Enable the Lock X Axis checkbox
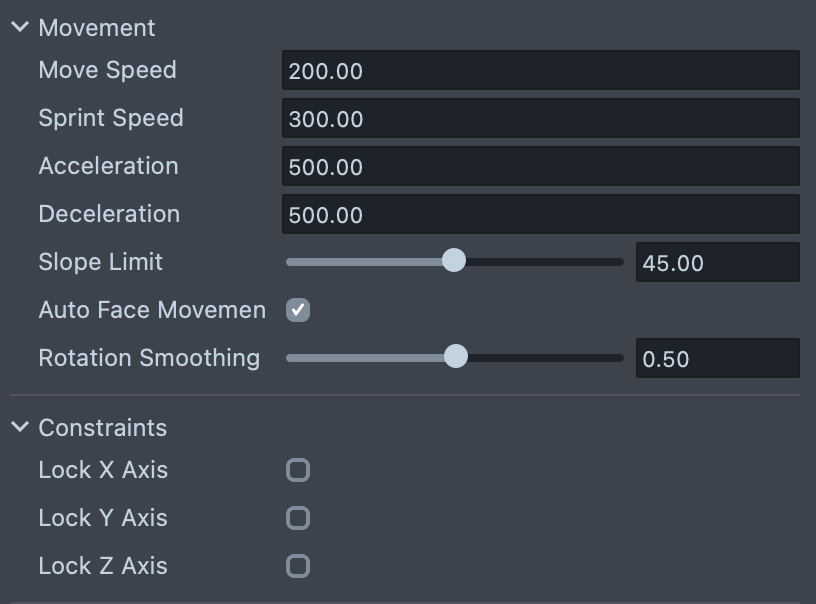 [x=298, y=470]
